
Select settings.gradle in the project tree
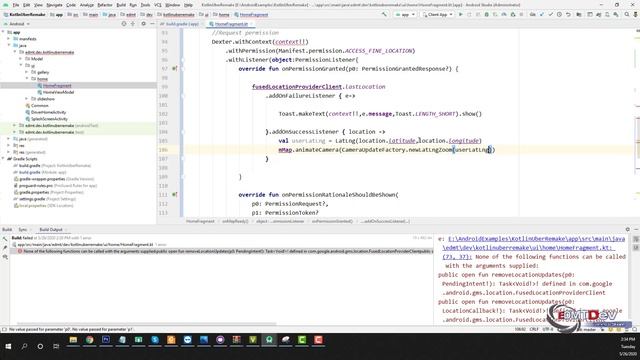pos(32,199)
